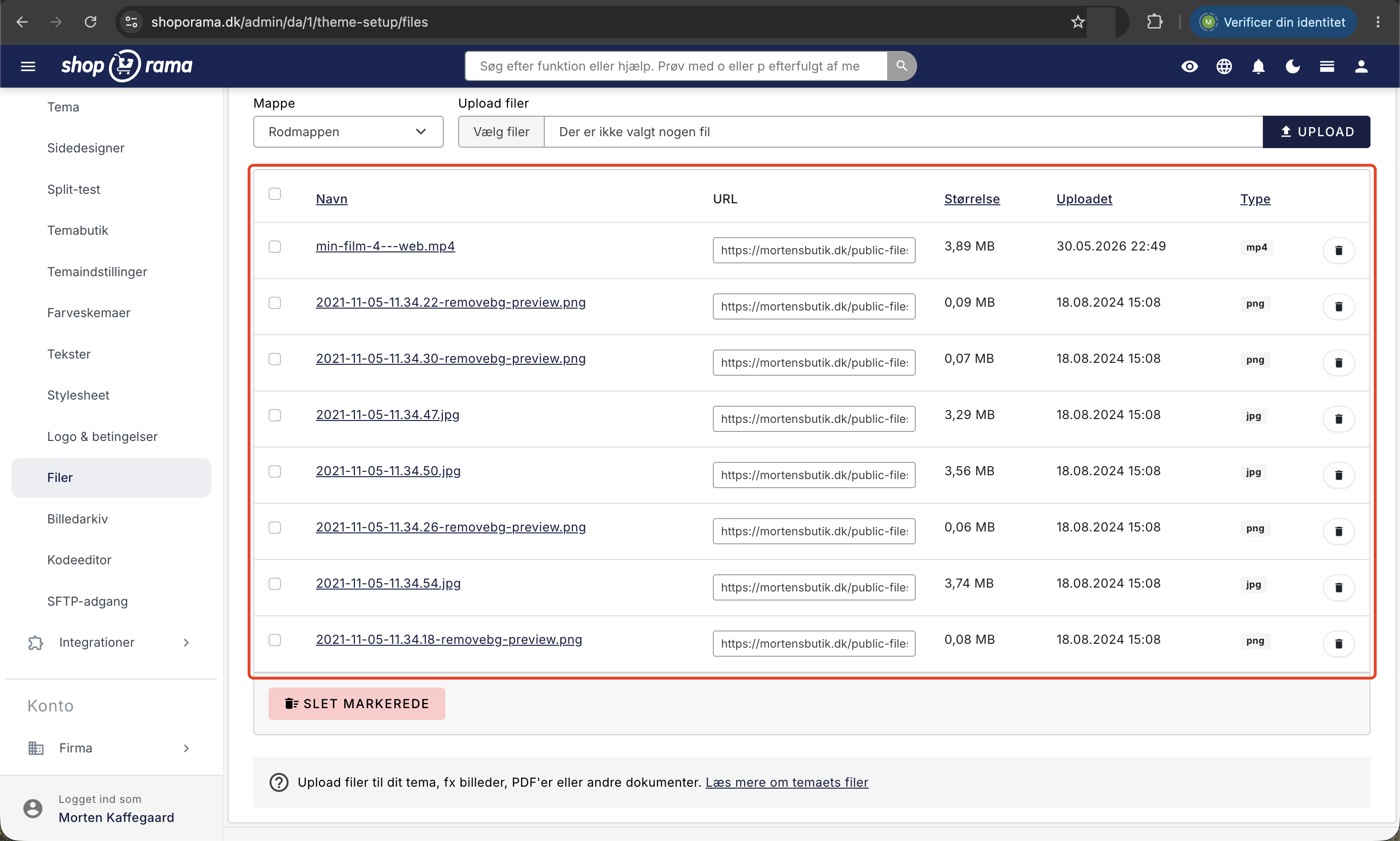Delete 2021-11-05-11.34.22-removebg-preview.png with trash icon
The image size is (1400, 841).
click(x=1338, y=306)
